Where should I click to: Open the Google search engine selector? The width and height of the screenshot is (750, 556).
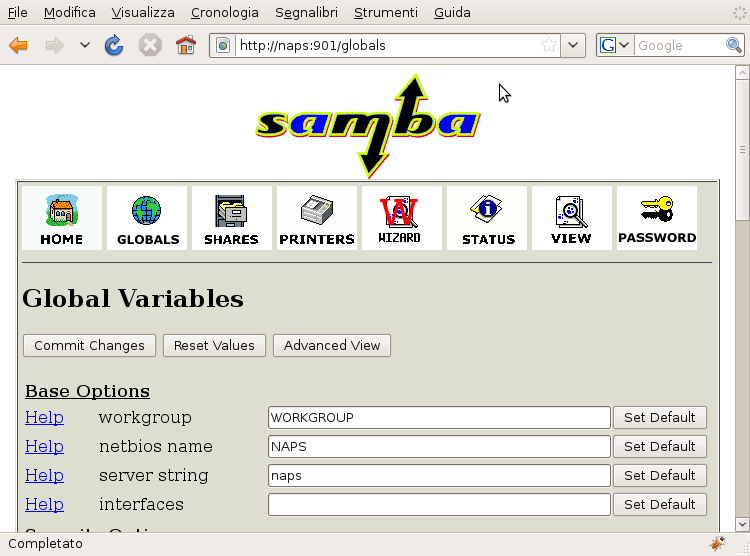click(615, 45)
